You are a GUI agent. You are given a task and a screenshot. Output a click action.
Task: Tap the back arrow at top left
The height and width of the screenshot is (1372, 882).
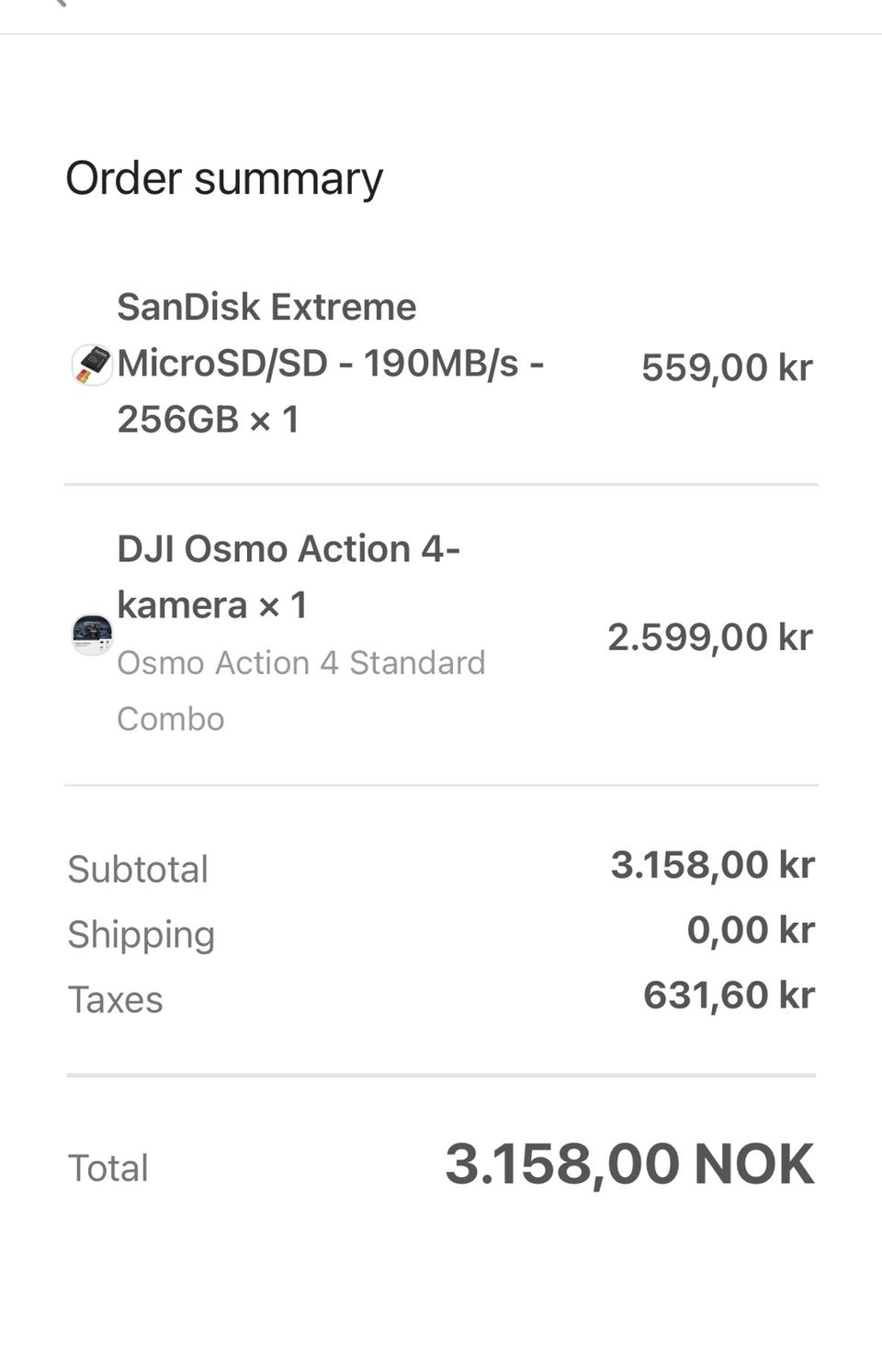point(61,4)
